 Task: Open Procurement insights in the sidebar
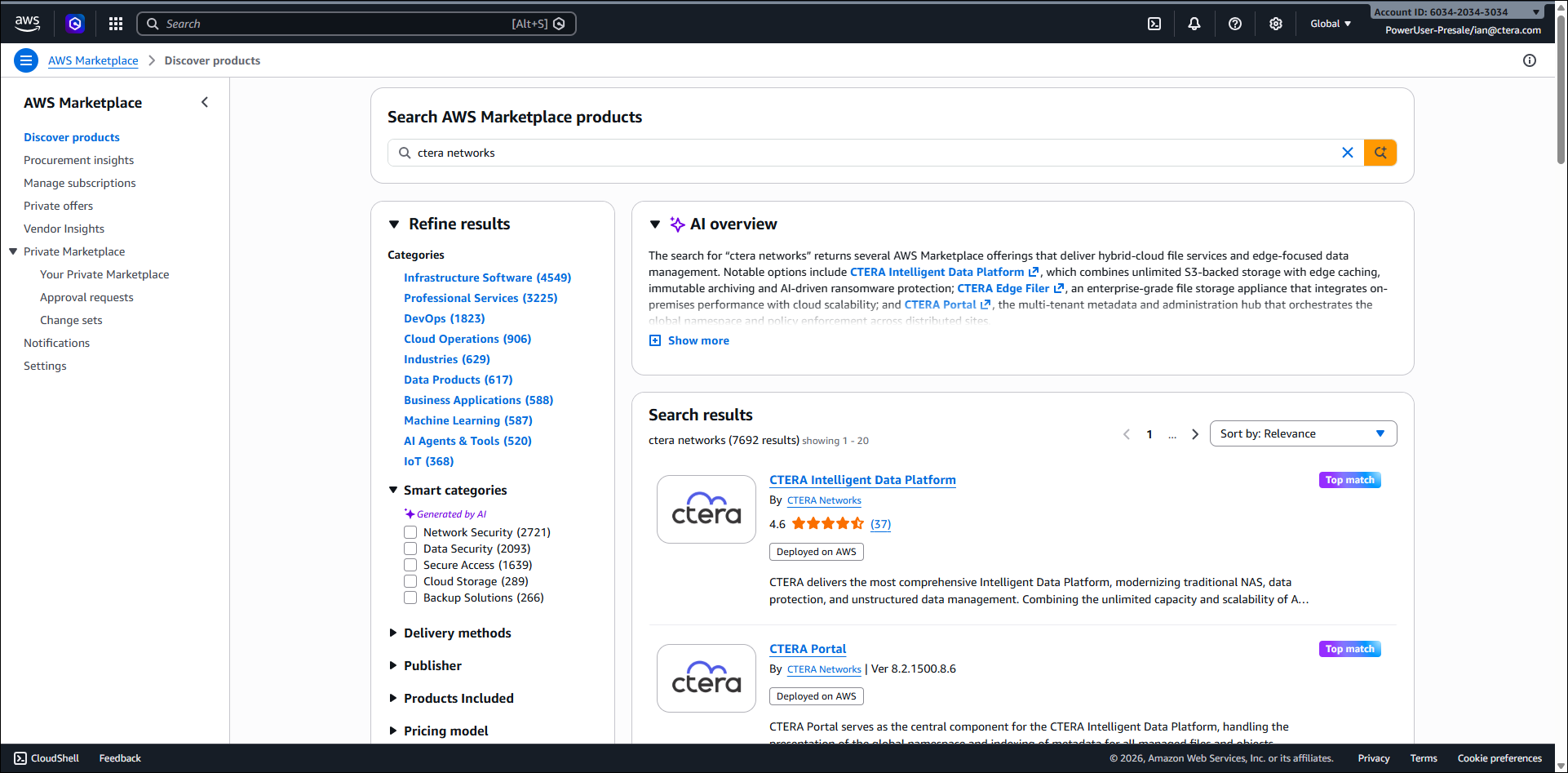(78, 160)
